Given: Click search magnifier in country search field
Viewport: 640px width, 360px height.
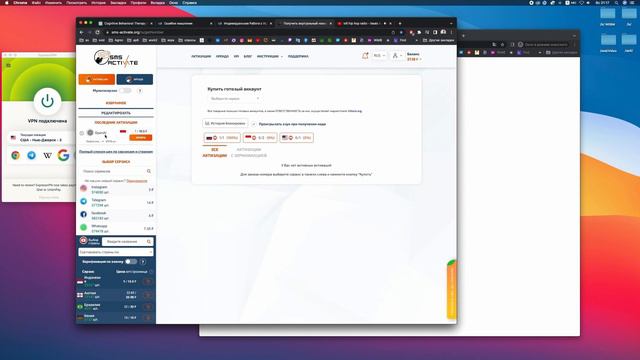Looking at the screenshot, I should [149, 242].
